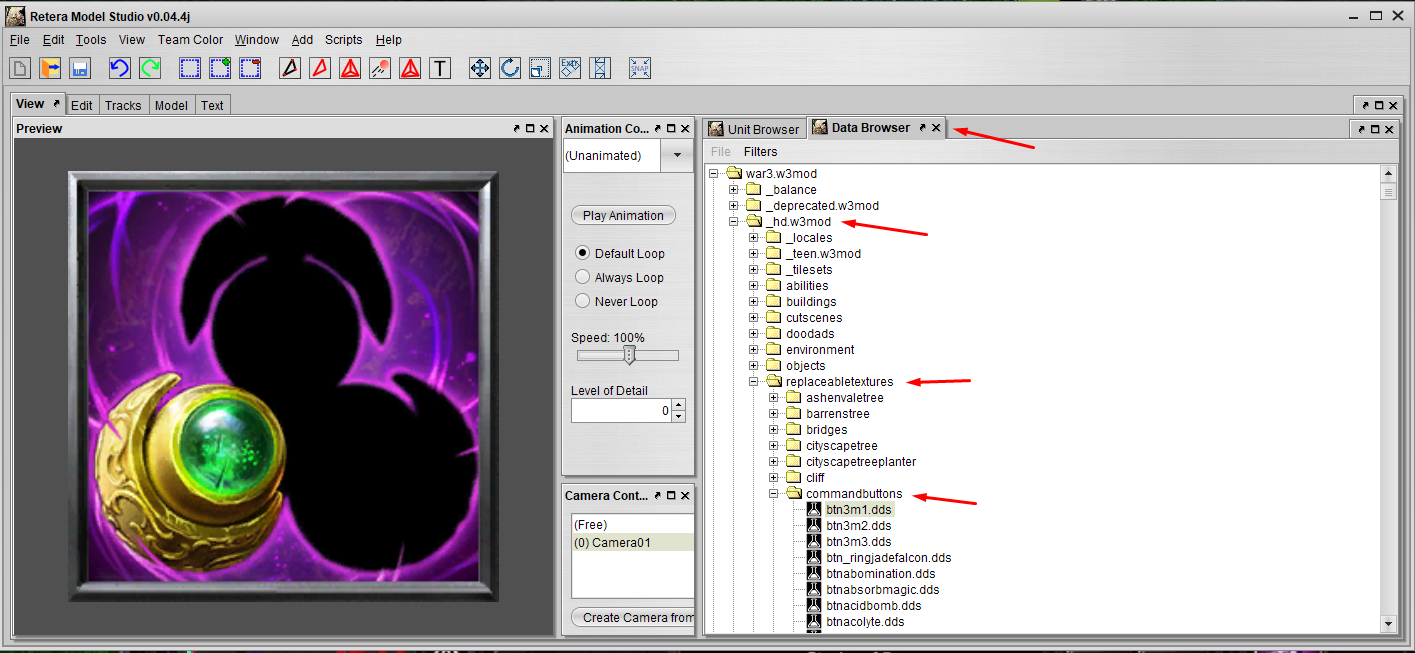The image size is (1415, 653).
Task: Select btn_ringjadefalcon.dds in the tree
Action: [x=888, y=558]
